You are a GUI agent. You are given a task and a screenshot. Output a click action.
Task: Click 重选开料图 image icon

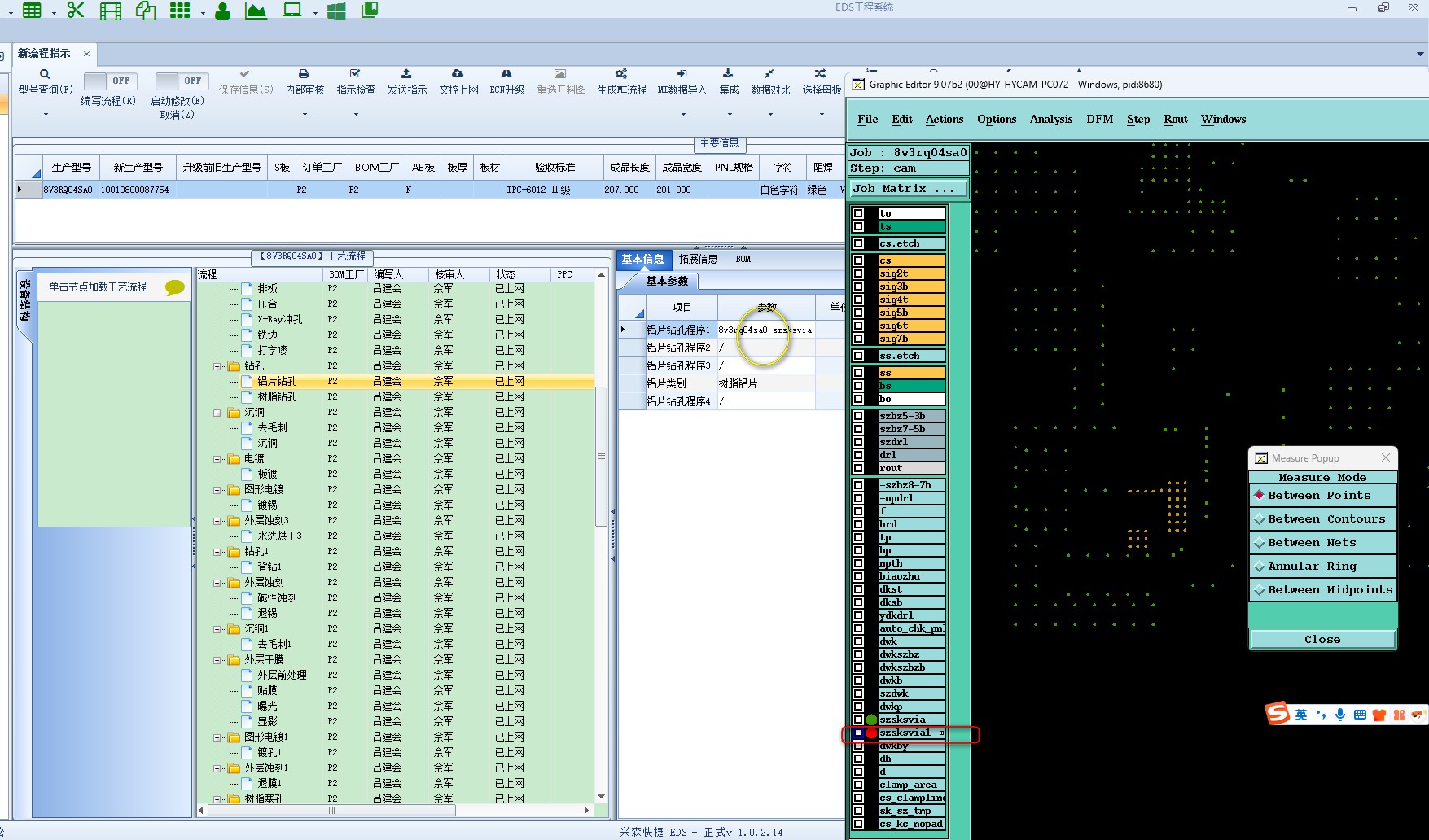click(x=560, y=73)
